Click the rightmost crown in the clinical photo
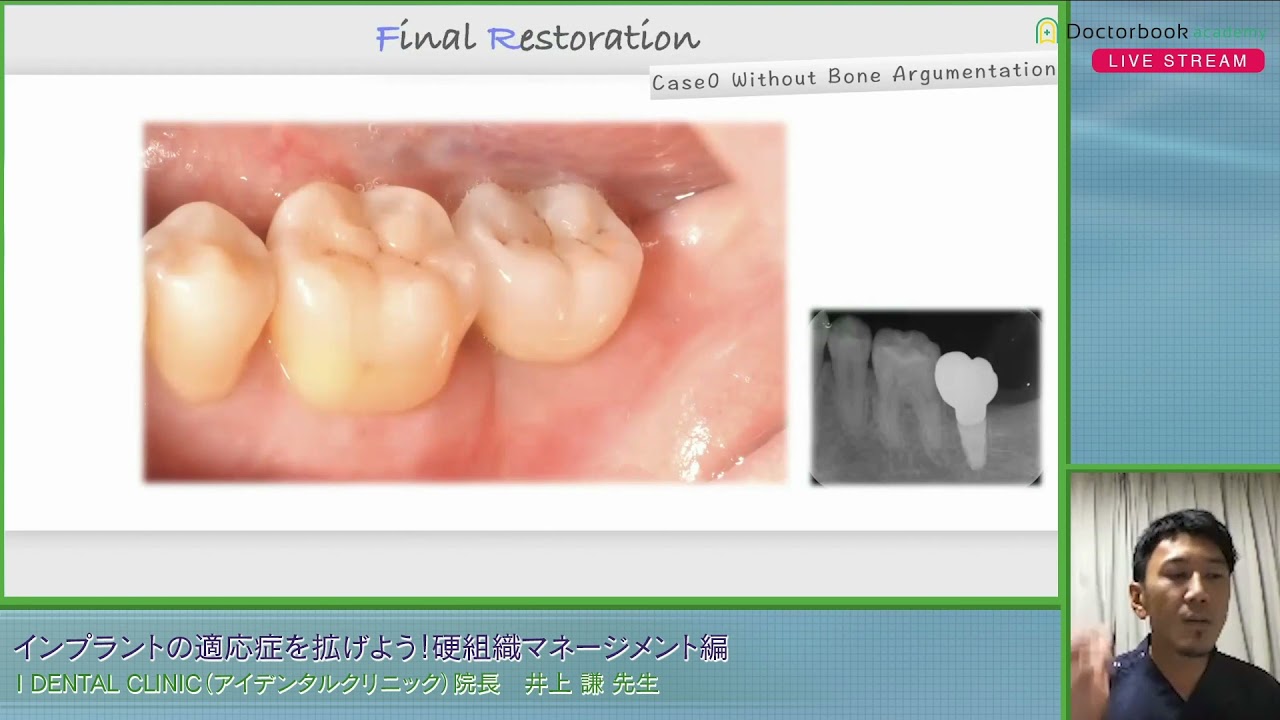 tap(550, 270)
